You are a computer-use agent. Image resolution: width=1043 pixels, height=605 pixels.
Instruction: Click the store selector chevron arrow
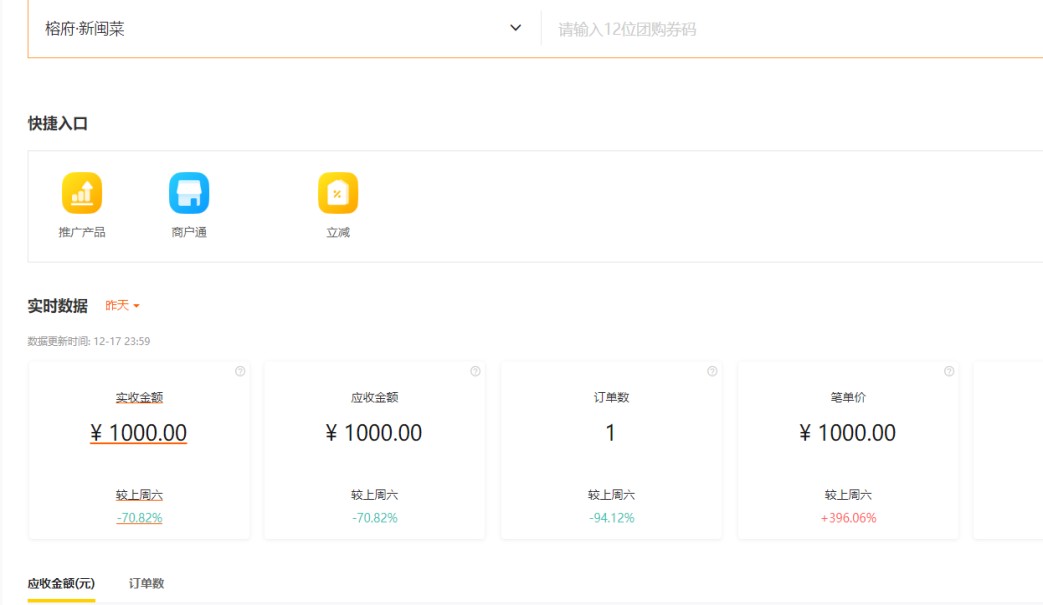(x=516, y=28)
